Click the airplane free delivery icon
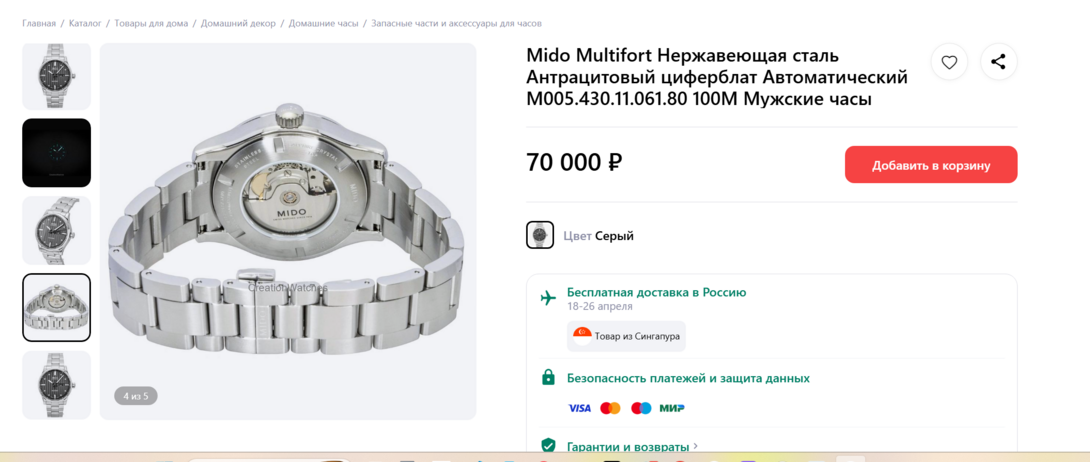 click(x=548, y=299)
